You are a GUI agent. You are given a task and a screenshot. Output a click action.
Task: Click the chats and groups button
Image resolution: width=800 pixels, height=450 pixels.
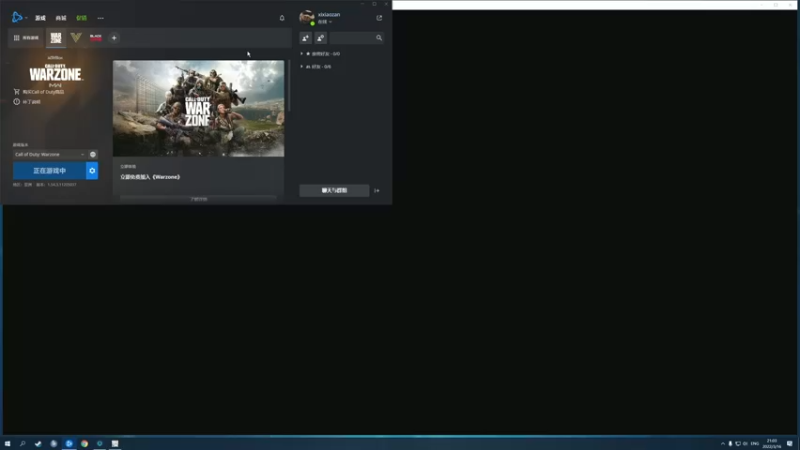point(334,190)
